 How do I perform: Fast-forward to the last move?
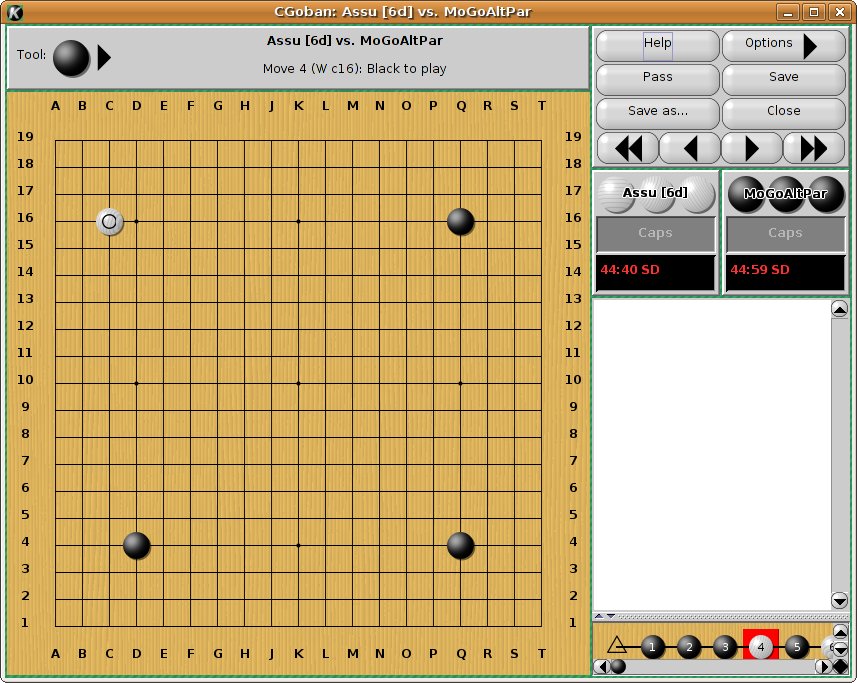pos(814,148)
